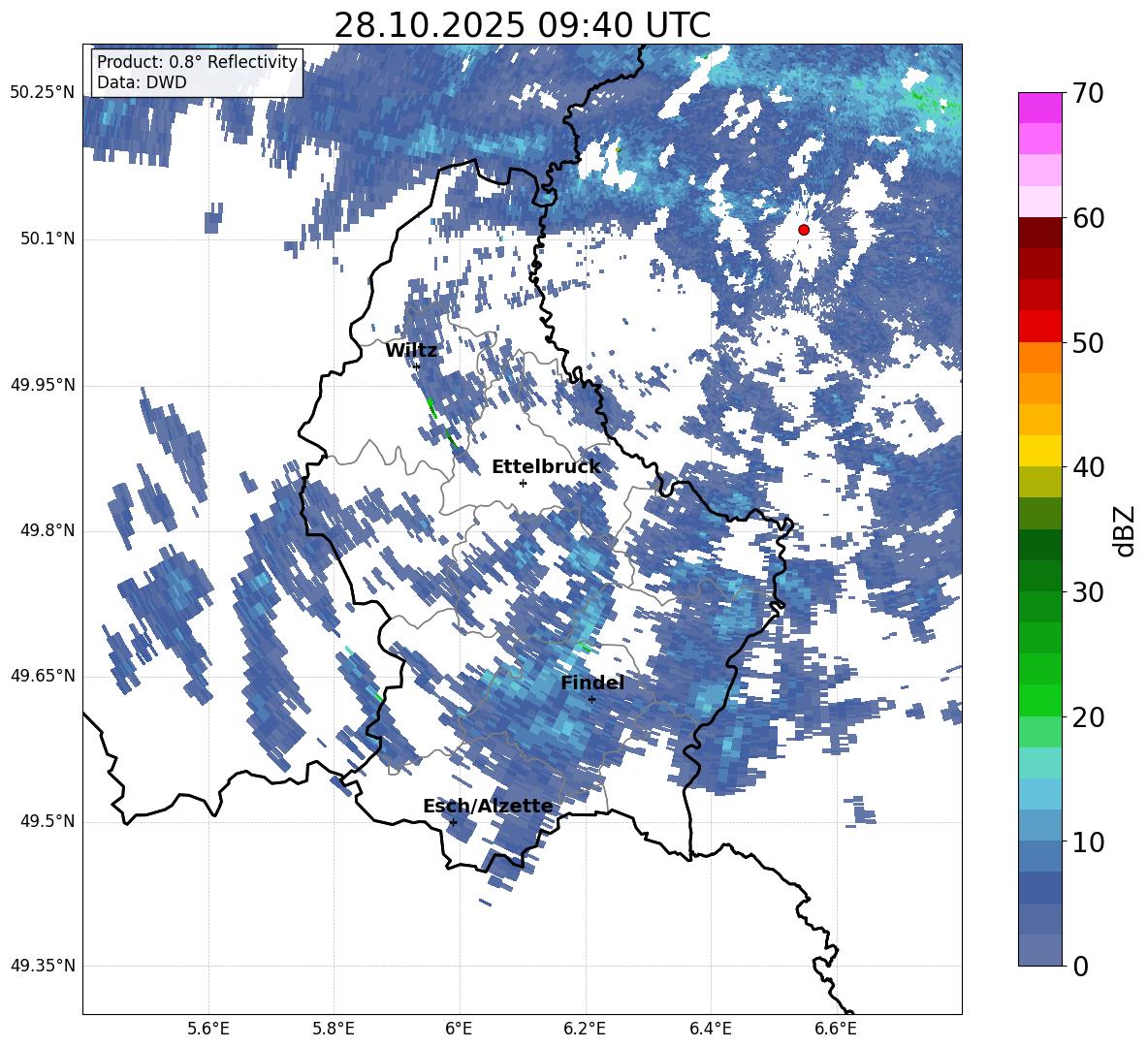Click the 30 colorbar tick value

(x=1087, y=592)
